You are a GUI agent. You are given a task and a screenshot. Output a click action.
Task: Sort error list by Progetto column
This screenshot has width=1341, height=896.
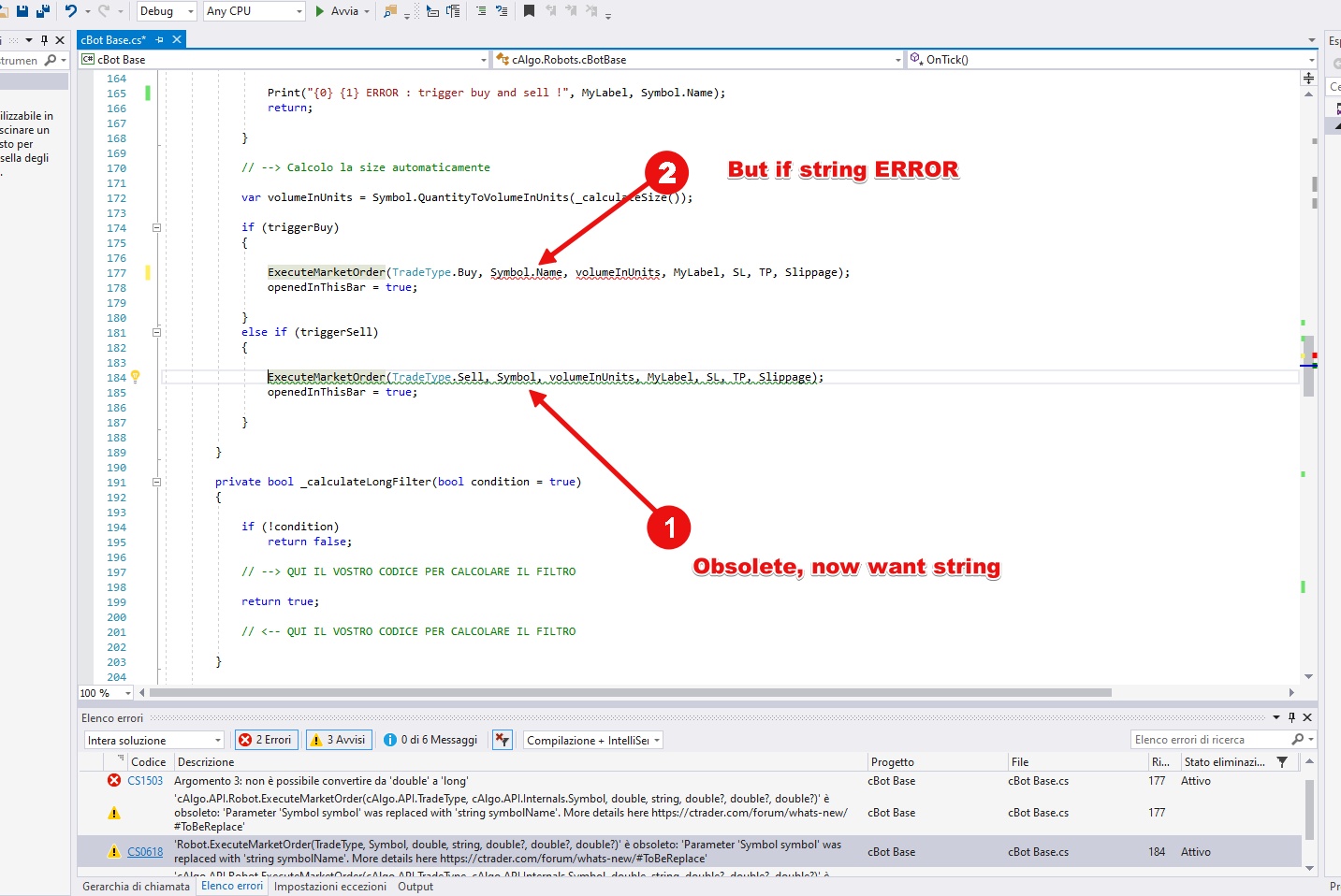937,762
